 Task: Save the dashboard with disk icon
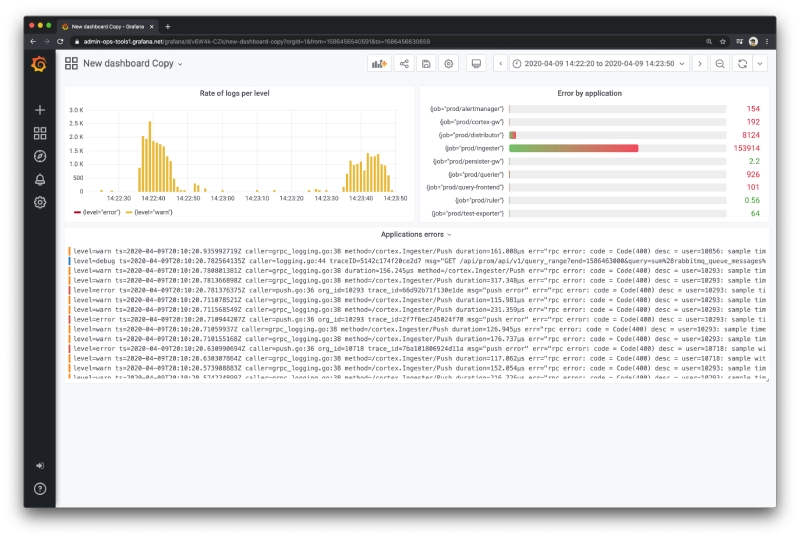pyautogui.click(x=426, y=64)
